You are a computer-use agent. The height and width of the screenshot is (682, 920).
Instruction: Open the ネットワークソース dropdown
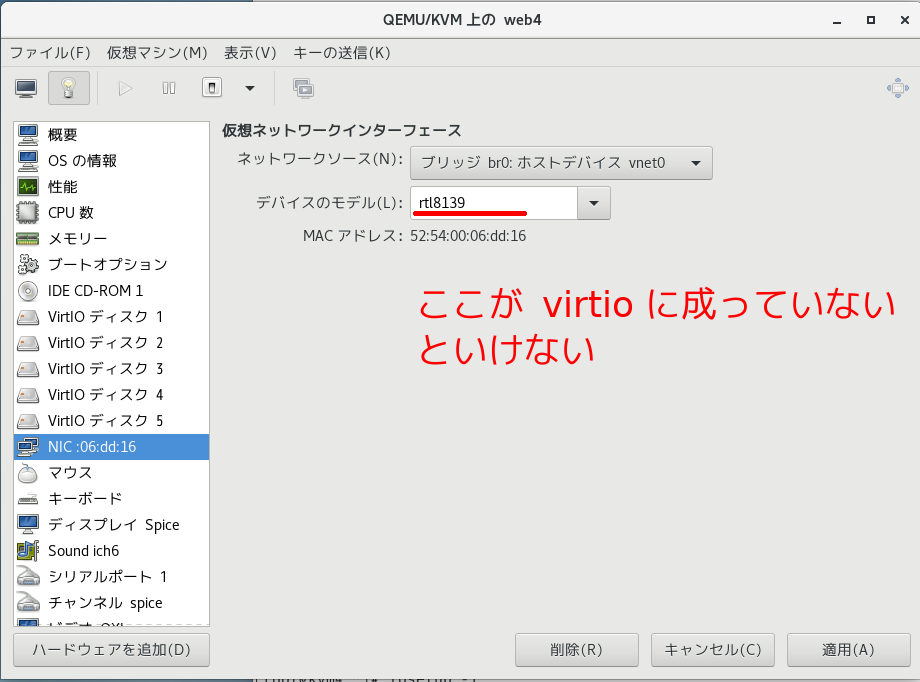coord(561,163)
